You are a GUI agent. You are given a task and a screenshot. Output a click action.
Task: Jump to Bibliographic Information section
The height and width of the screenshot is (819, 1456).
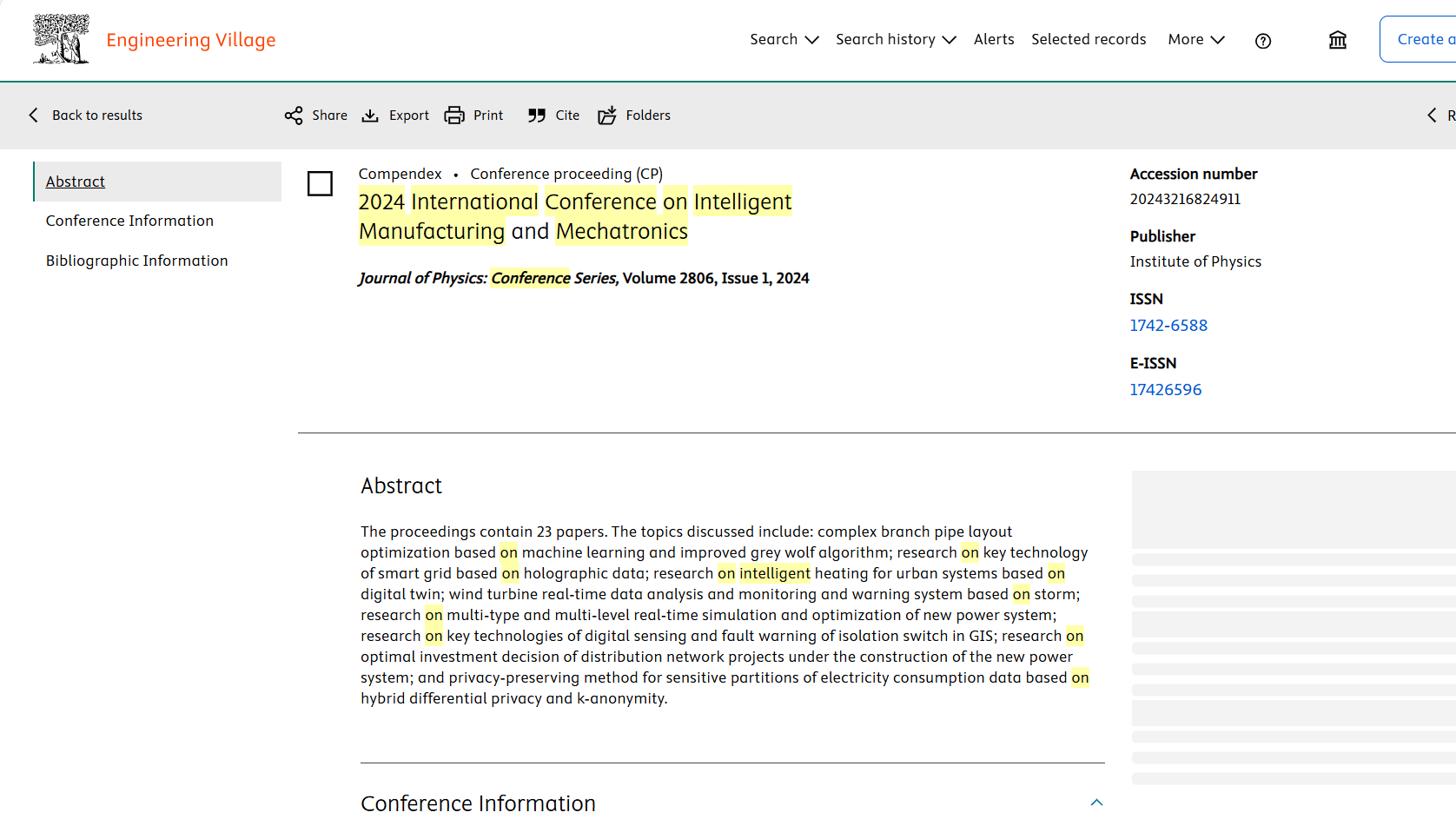pos(136,261)
